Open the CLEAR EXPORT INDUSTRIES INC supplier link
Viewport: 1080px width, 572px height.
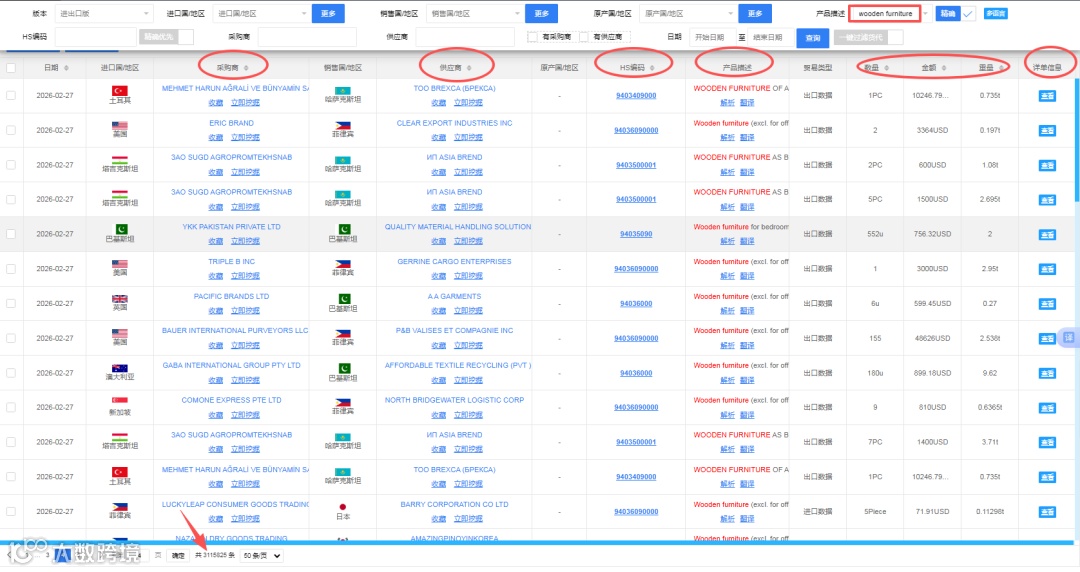[455, 123]
